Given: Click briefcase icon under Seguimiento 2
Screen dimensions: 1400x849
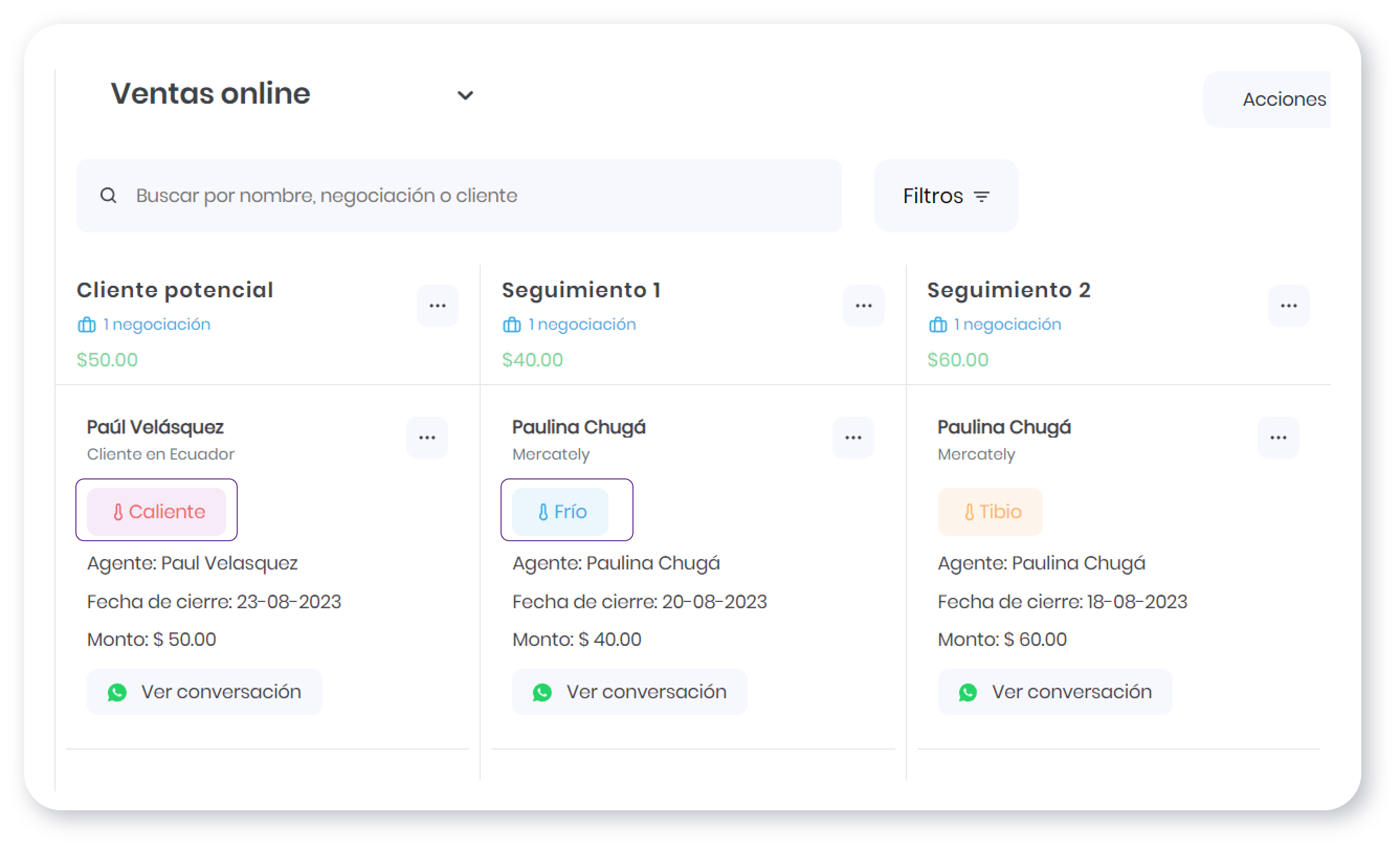Looking at the screenshot, I should click(937, 325).
